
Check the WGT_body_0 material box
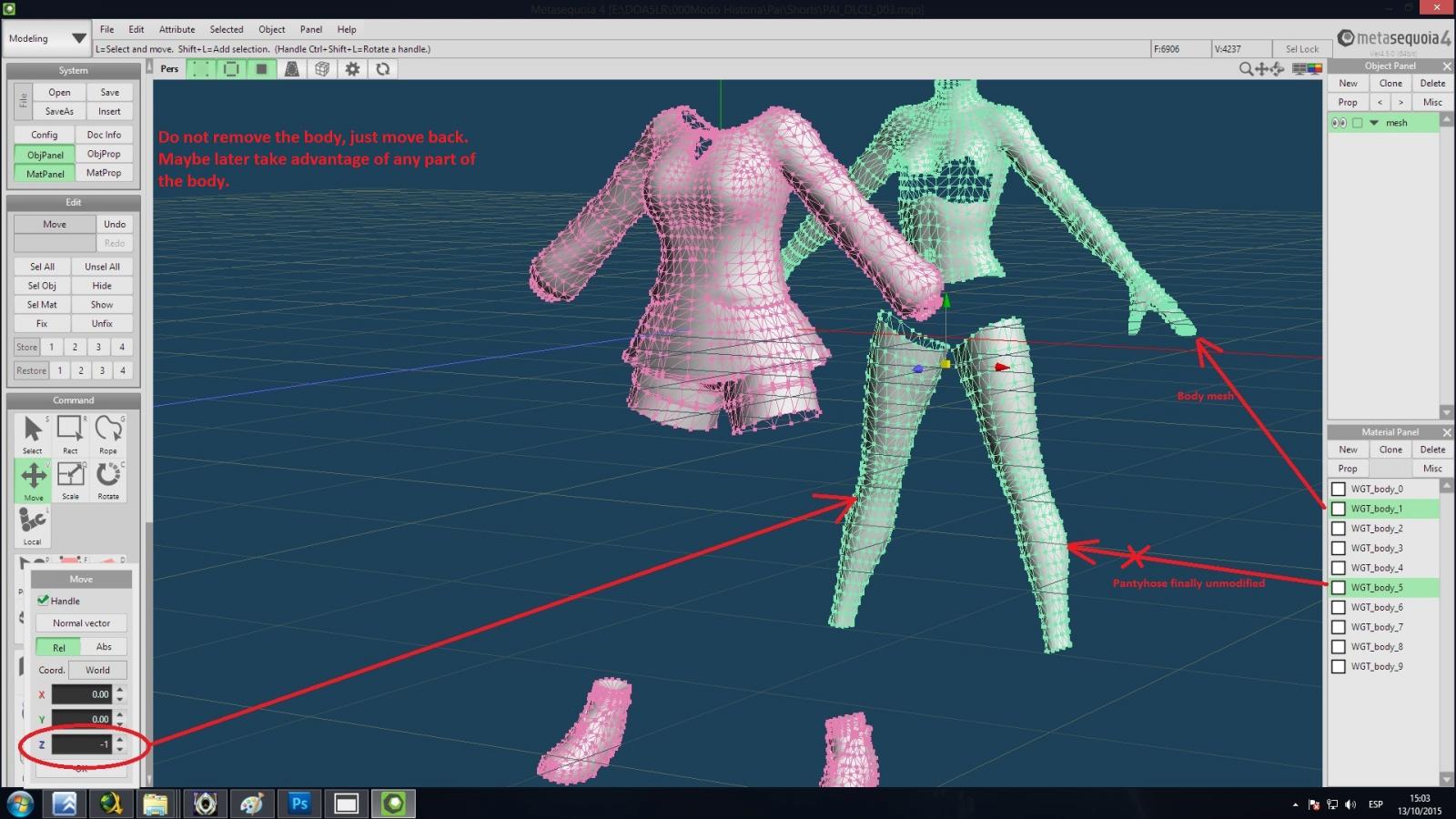1339,489
